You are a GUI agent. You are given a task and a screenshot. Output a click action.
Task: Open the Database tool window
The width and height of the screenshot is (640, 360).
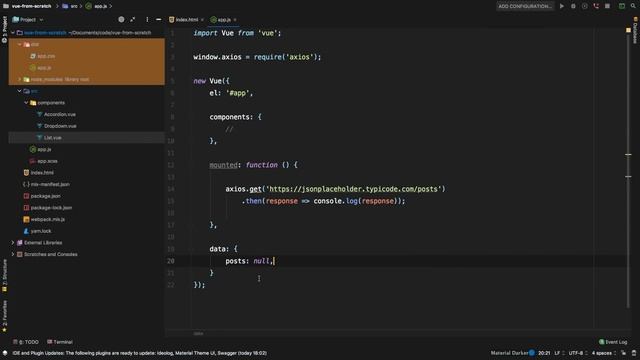point(635,31)
